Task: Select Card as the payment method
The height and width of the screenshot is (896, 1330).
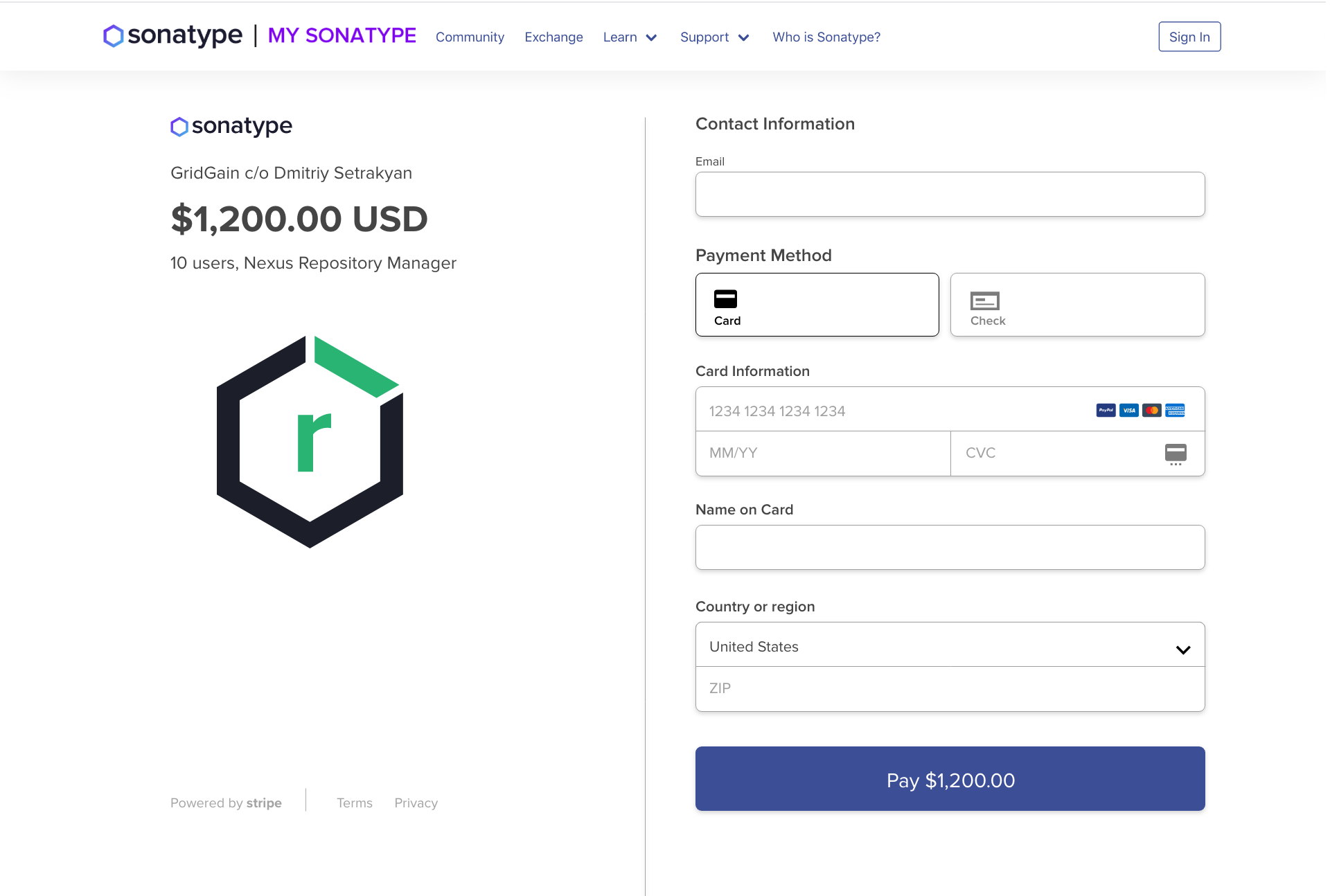Action: click(x=817, y=305)
